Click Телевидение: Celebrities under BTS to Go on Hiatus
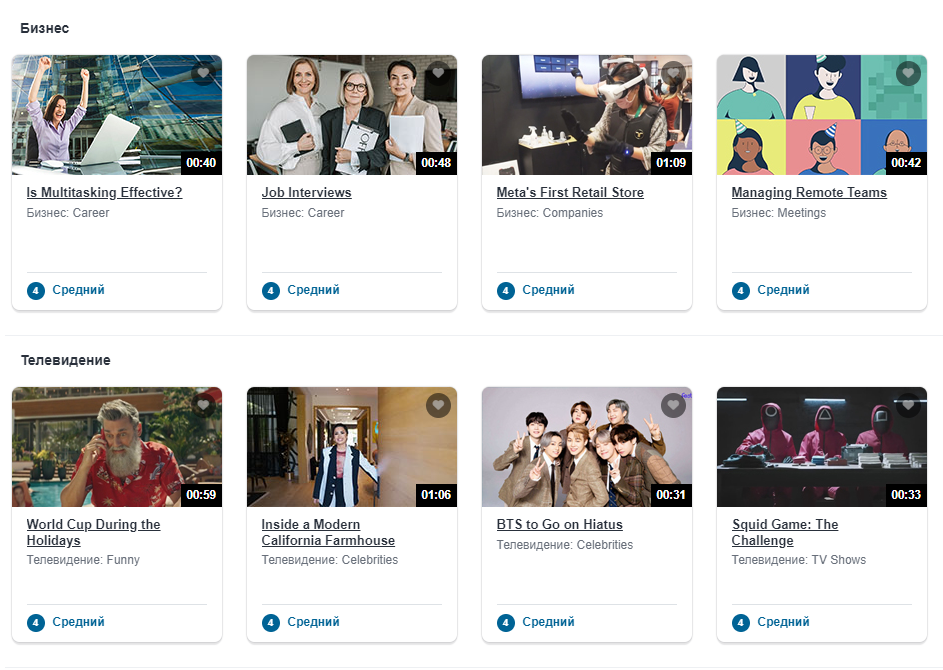 565,545
